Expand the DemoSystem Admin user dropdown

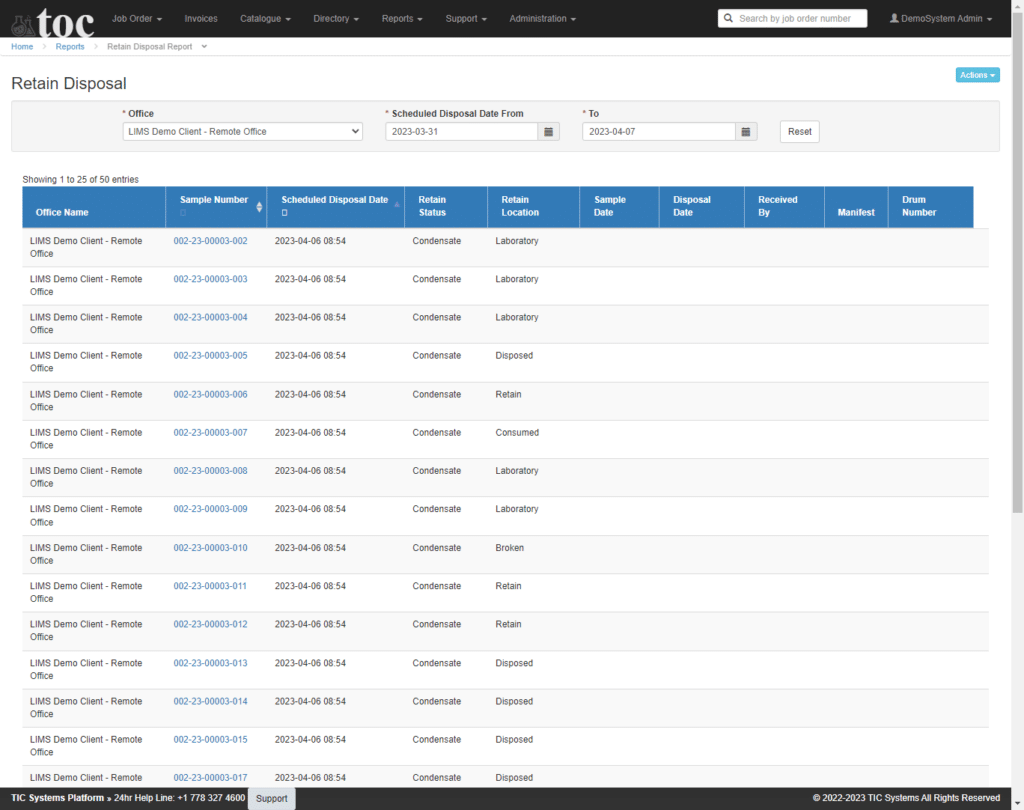[x=940, y=18]
